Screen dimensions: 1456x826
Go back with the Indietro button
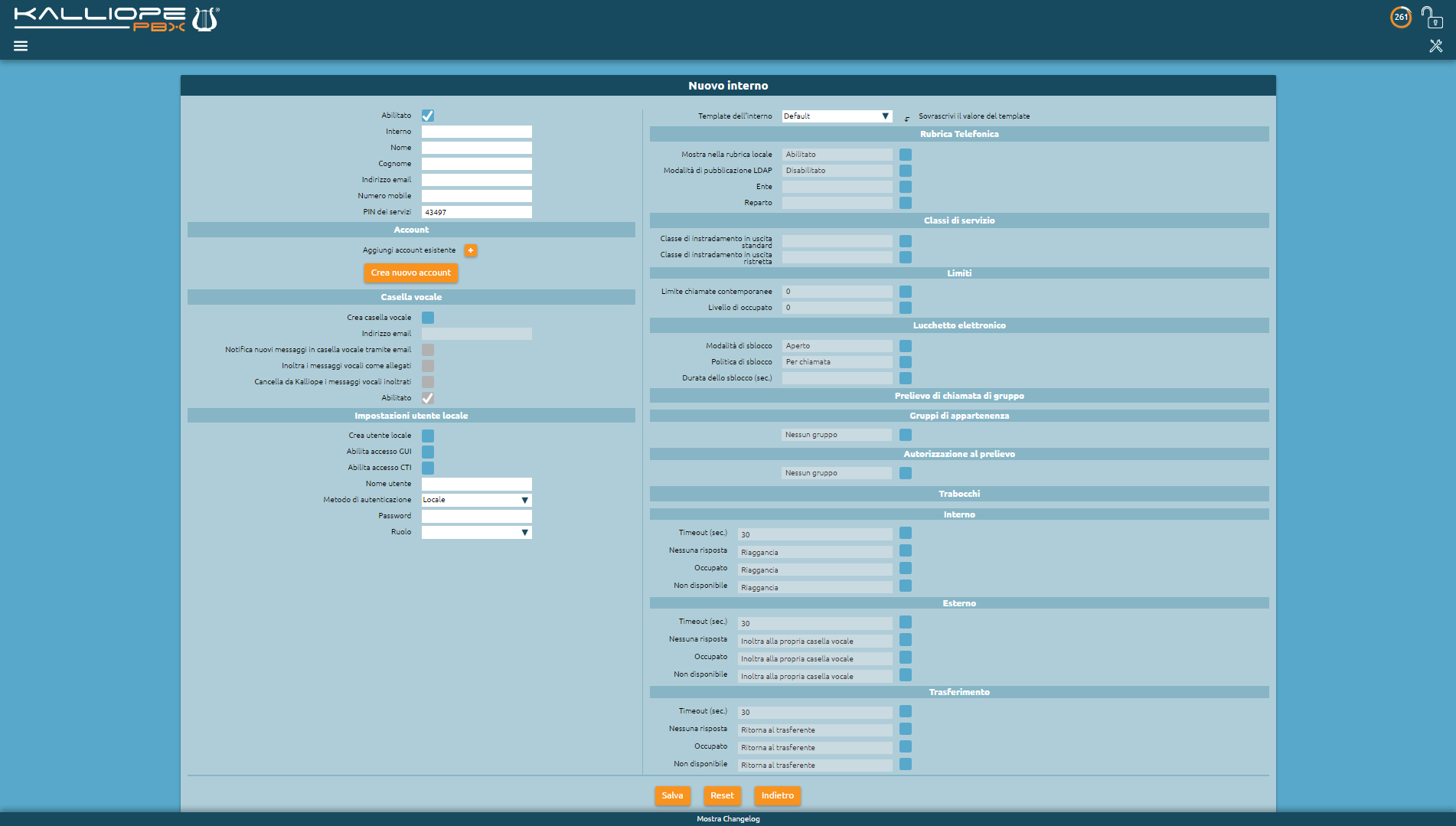tap(777, 795)
